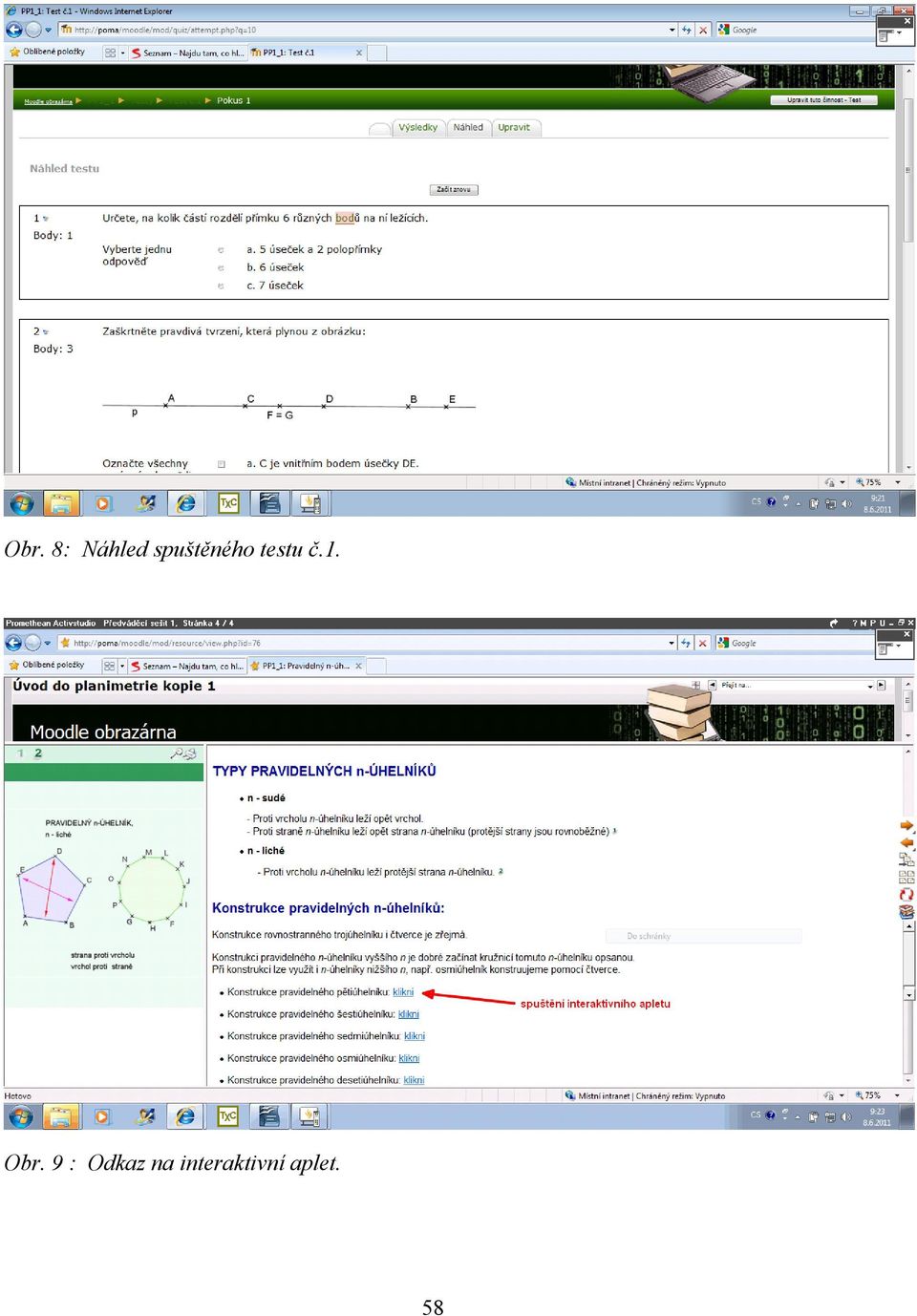Open recent pages dropdown in Activstudio browser
The image size is (917, 1316).
(48, 643)
